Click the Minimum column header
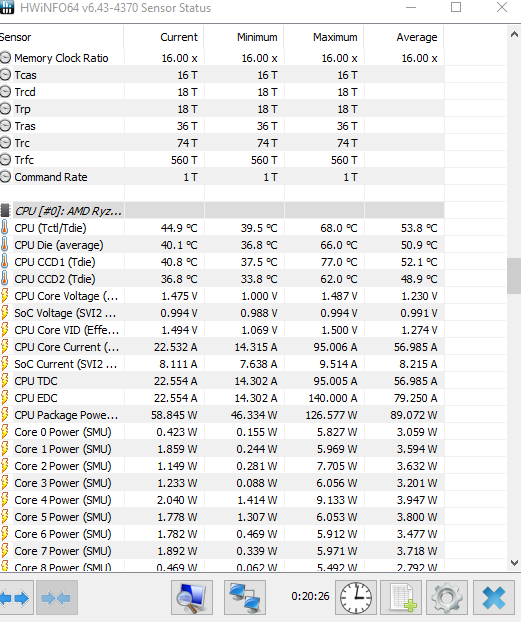The image size is (521, 622). click(x=244, y=37)
